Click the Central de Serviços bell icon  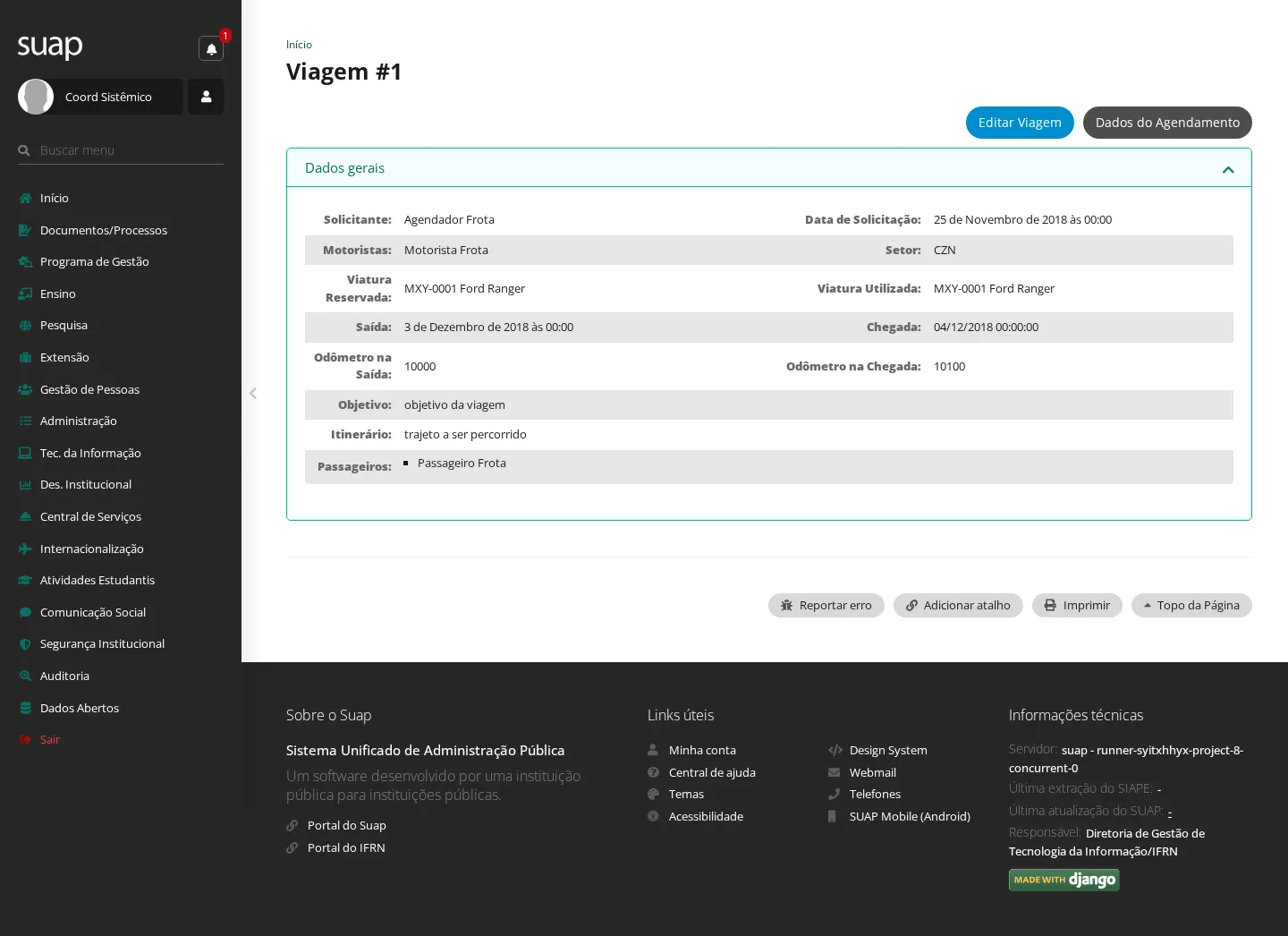click(x=25, y=516)
